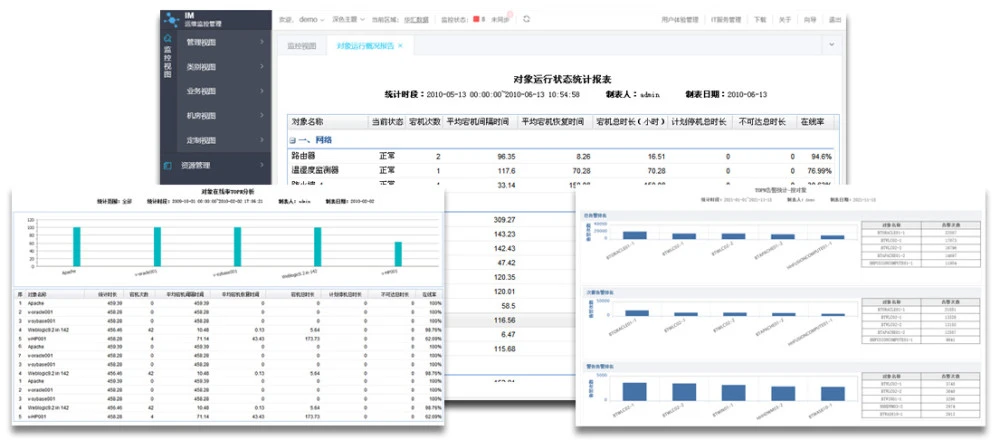This screenshot has height=440, width=1000.
Task: Select the highlighted 116.56 row value
Action: [x=504, y=320]
